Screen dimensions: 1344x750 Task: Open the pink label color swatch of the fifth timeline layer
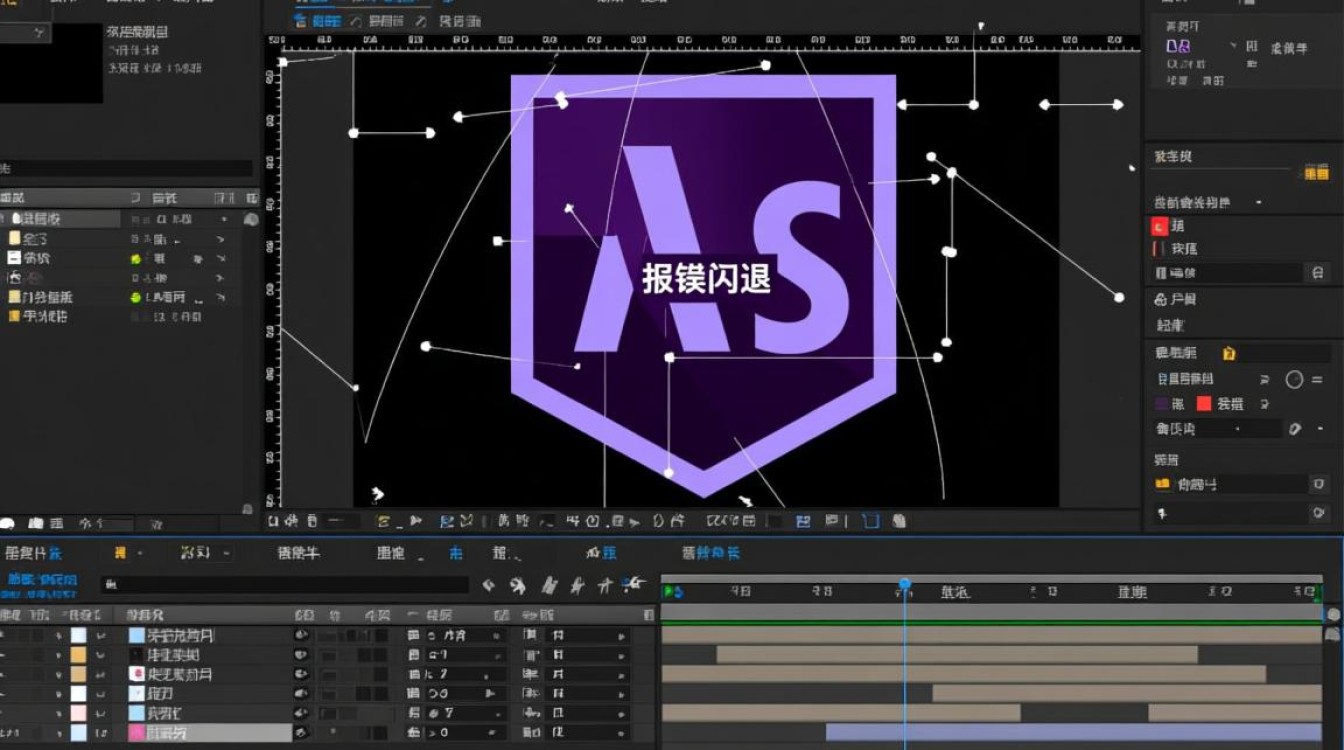78,713
